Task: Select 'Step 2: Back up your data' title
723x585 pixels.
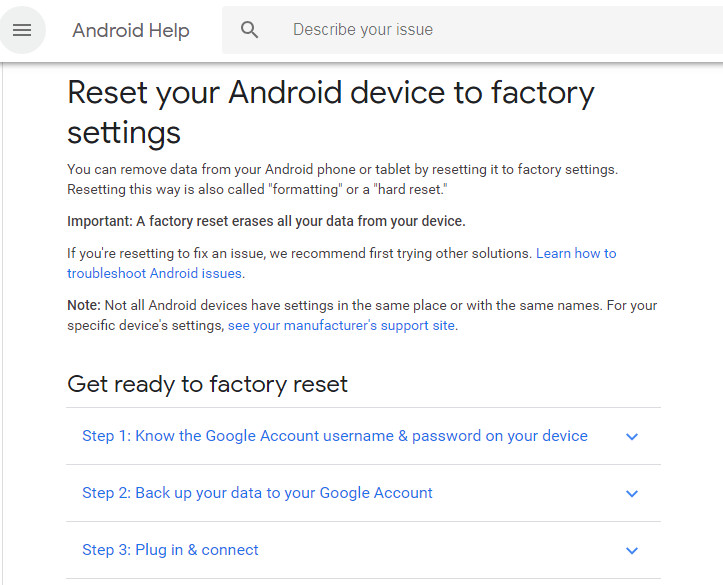Action: [257, 493]
